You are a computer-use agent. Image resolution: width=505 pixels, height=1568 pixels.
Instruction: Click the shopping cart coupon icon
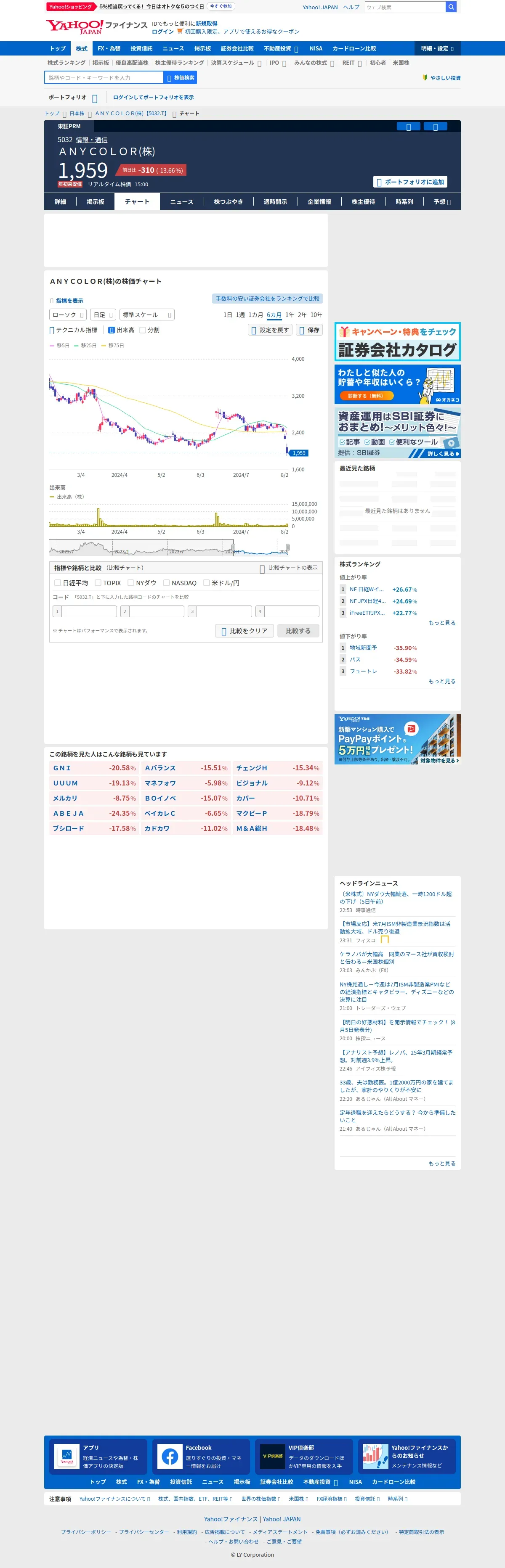coord(180,32)
